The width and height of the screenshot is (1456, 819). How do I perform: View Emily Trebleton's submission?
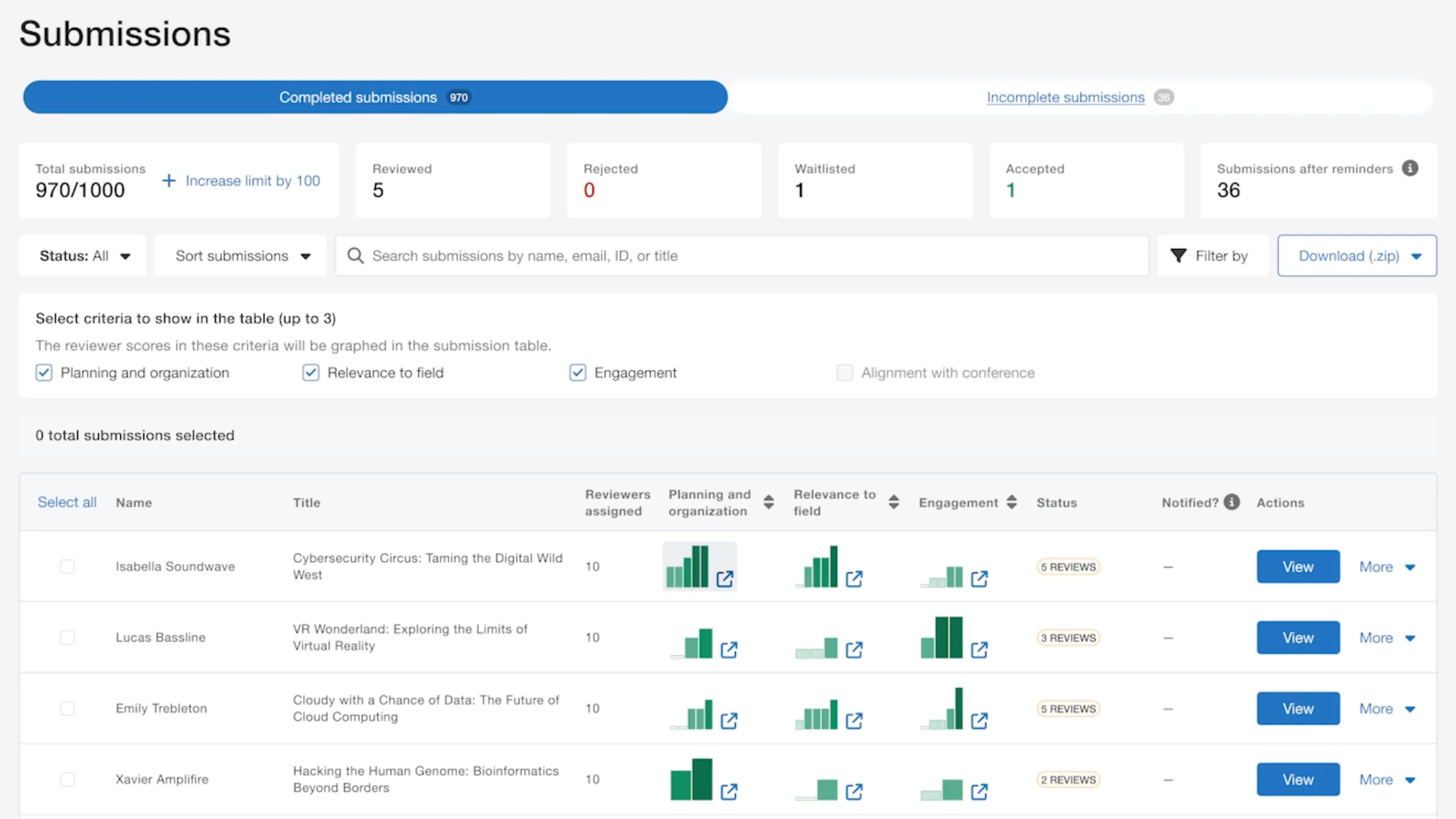coord(1298,709)
